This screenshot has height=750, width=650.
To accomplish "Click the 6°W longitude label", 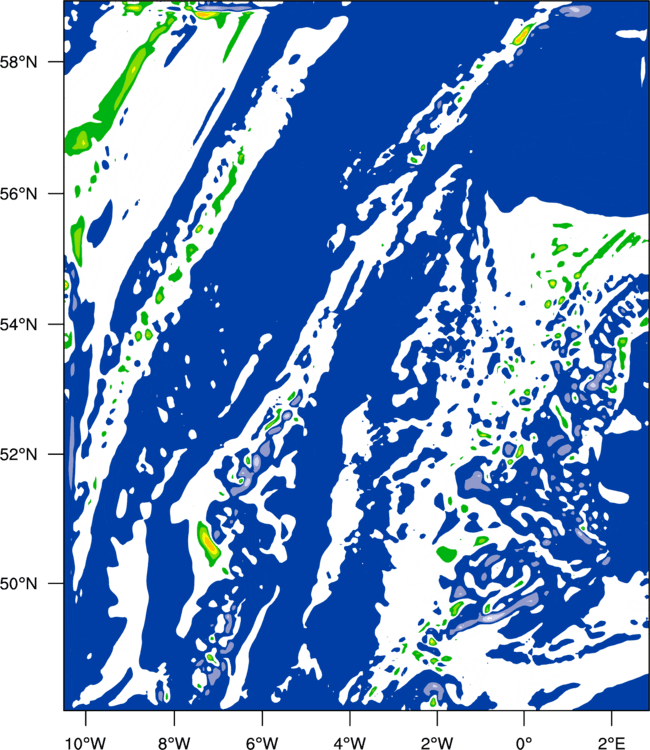I will pos(262,742).
